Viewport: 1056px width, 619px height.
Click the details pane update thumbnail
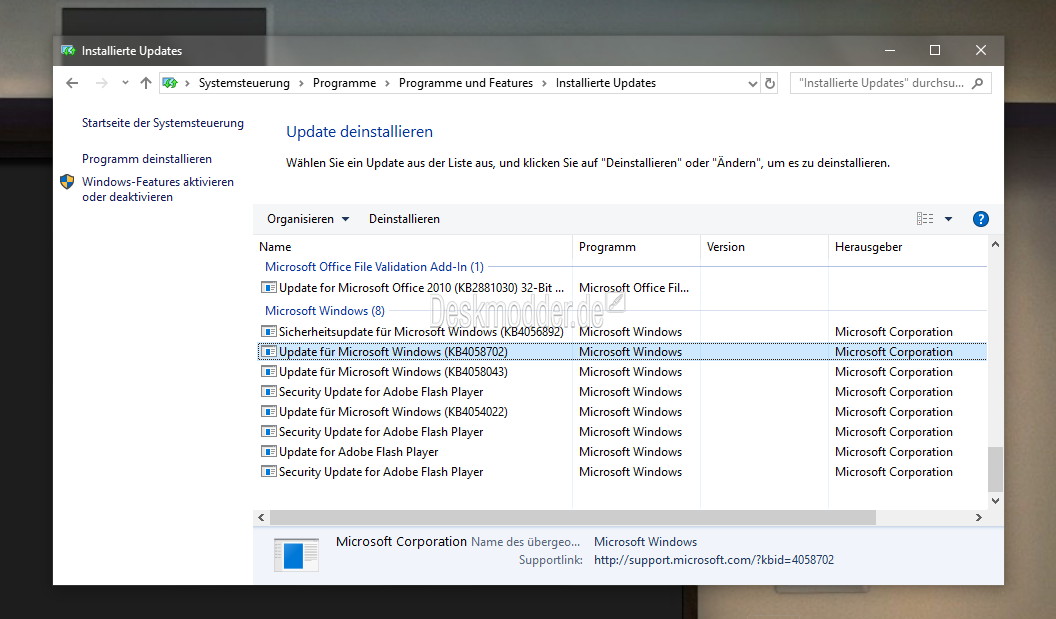pyautogui.click(x=296, y=555)
